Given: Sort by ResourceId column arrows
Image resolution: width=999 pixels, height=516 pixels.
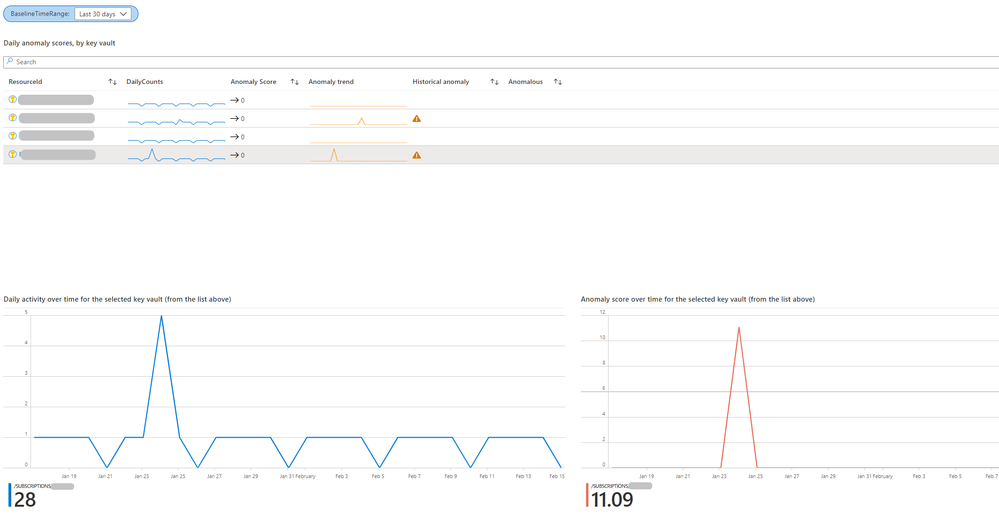Looking at the screenshot, I should coord(113,82).
